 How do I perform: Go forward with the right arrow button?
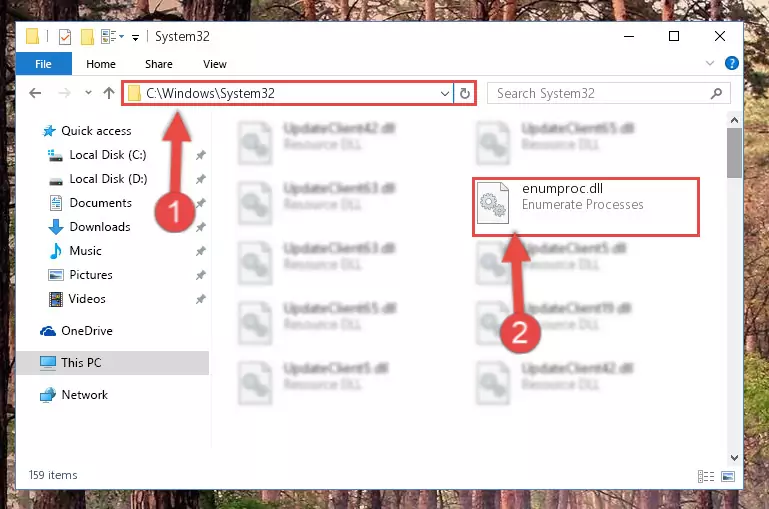click(64, 93)
